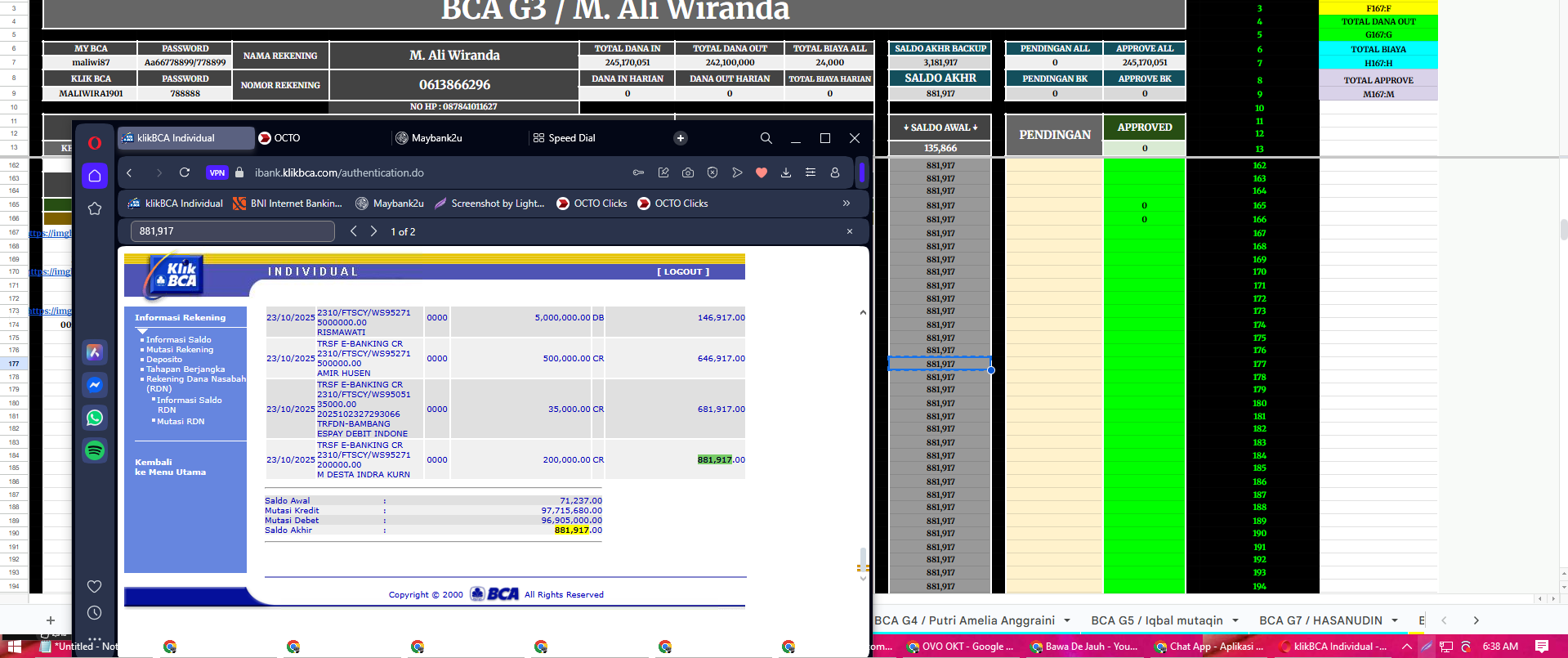Add a new sheet with plus button
This screenshot has width=1568, height=658.
pos(51,620)
